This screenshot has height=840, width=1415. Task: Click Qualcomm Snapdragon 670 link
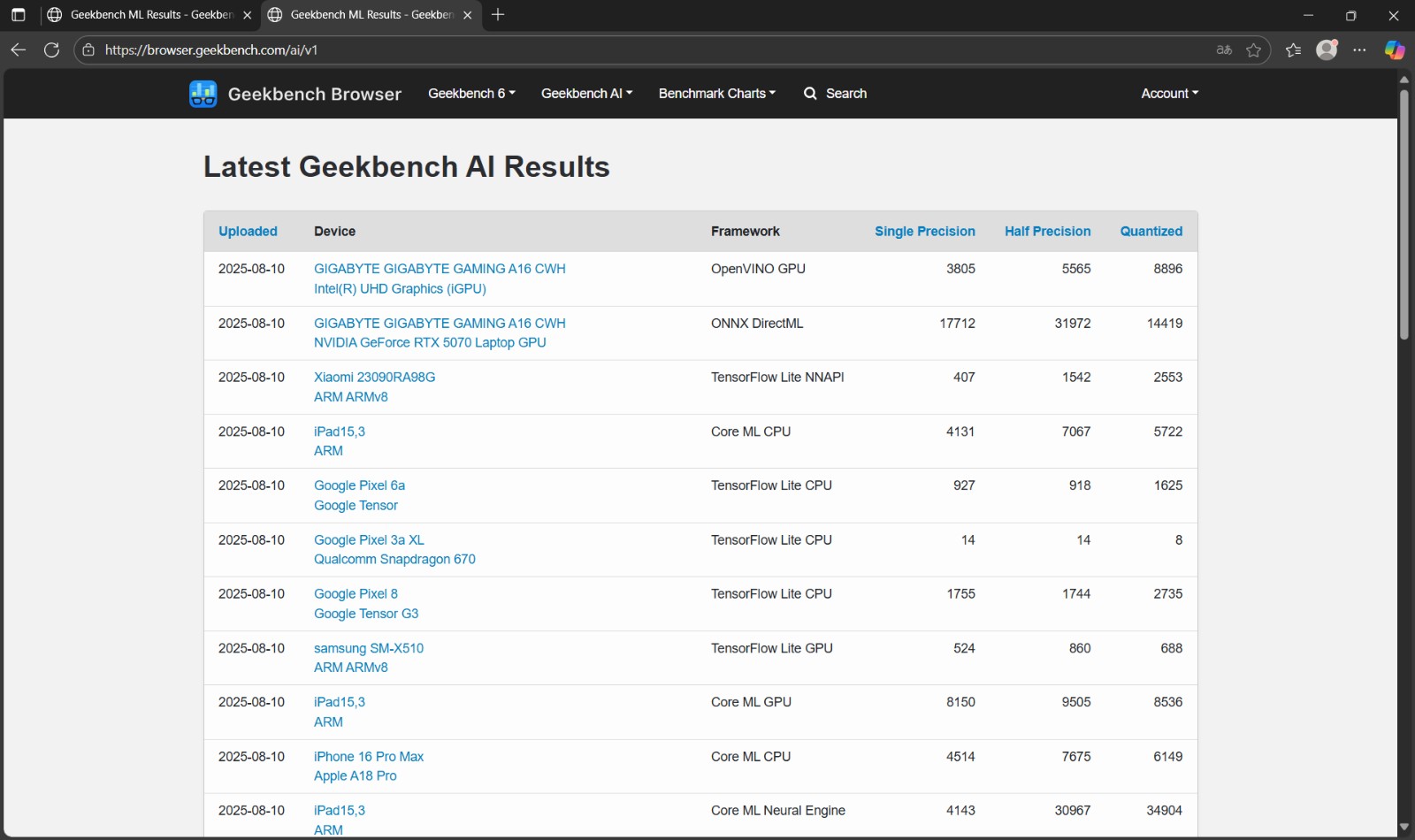click(x=394, y=560)
